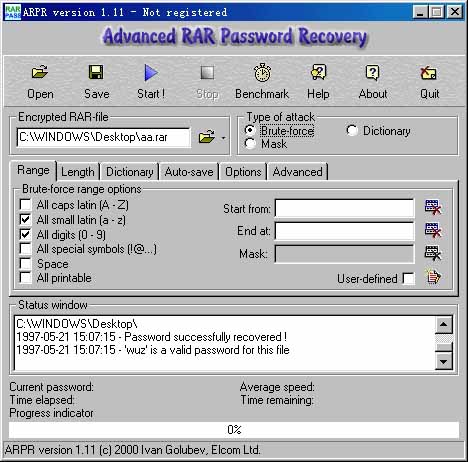Open the Advanced tab
The image size is (468, 462).
[x=298, y=172]
